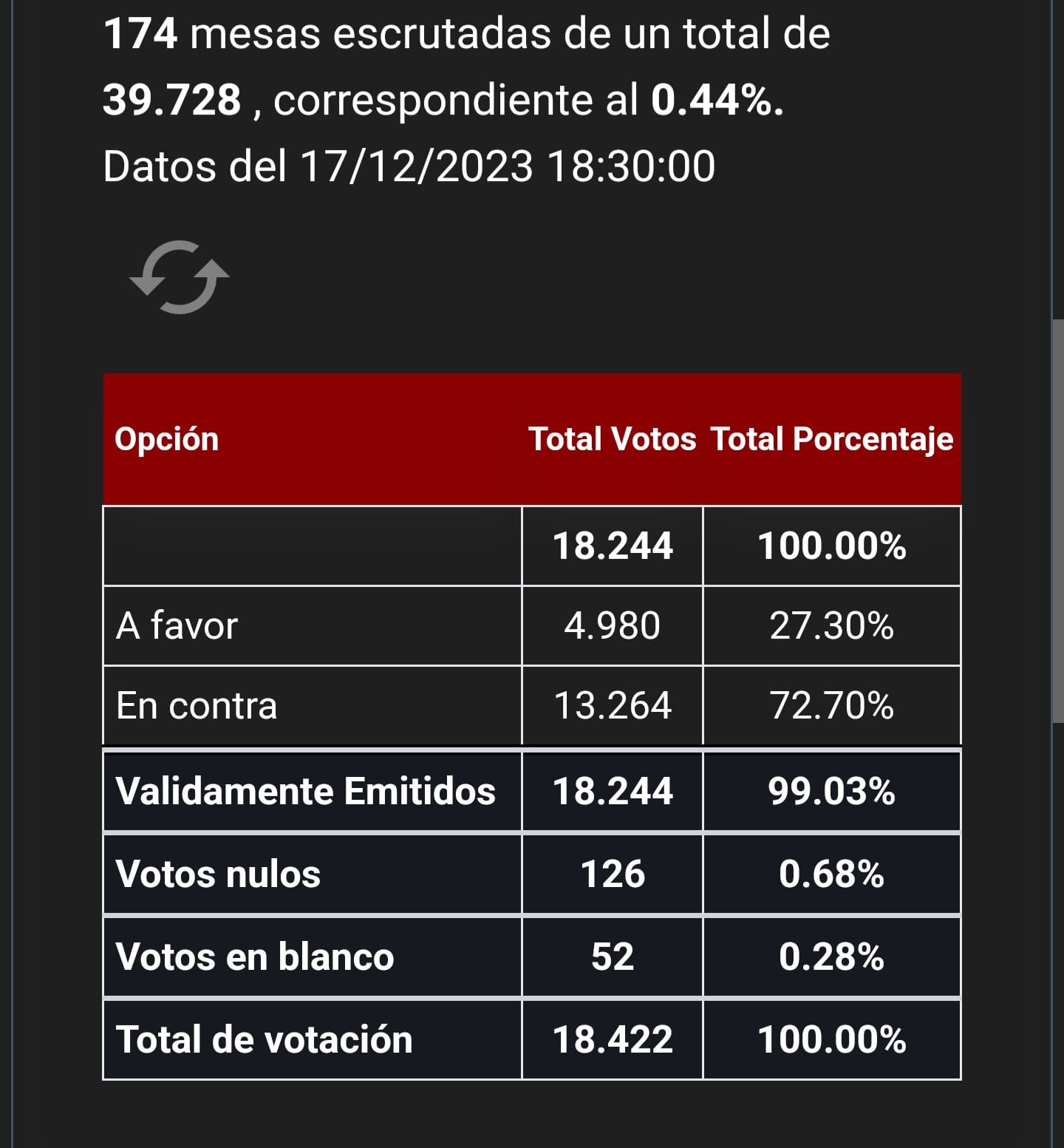
Task: Click the 27.30% percentage cell
Action: 832,626
